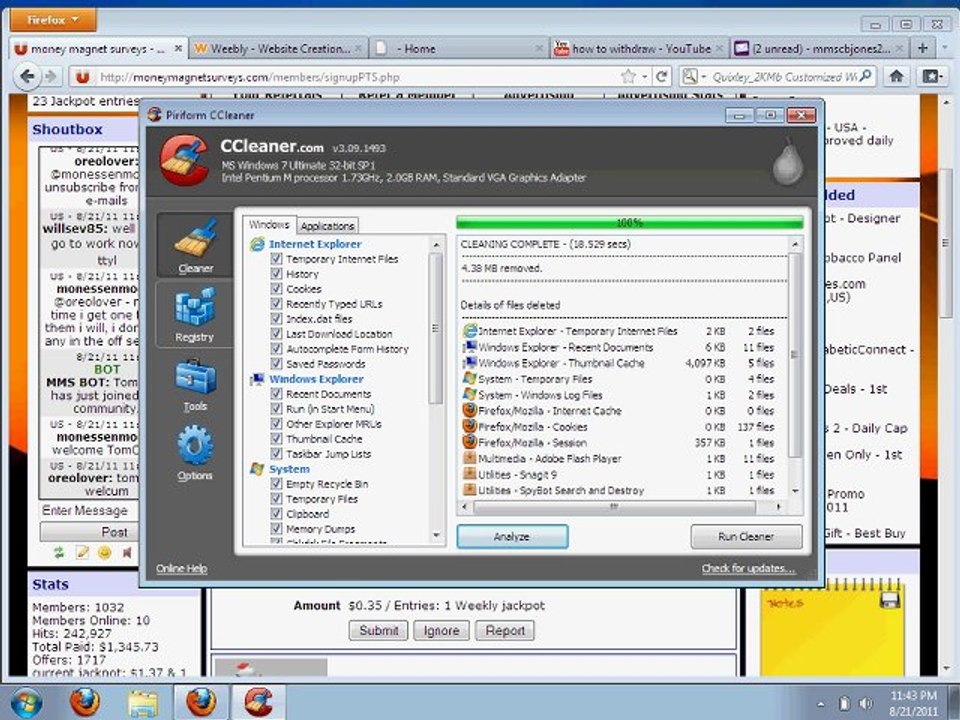Screen dimensions: 960x720
Task: Click the Submit button on the webpage
Action: point(378,631)
